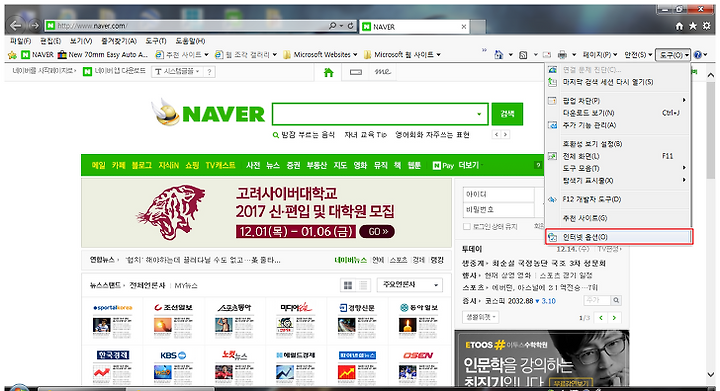Click the search magnifier in the address bar

click(x=332, y=26)
